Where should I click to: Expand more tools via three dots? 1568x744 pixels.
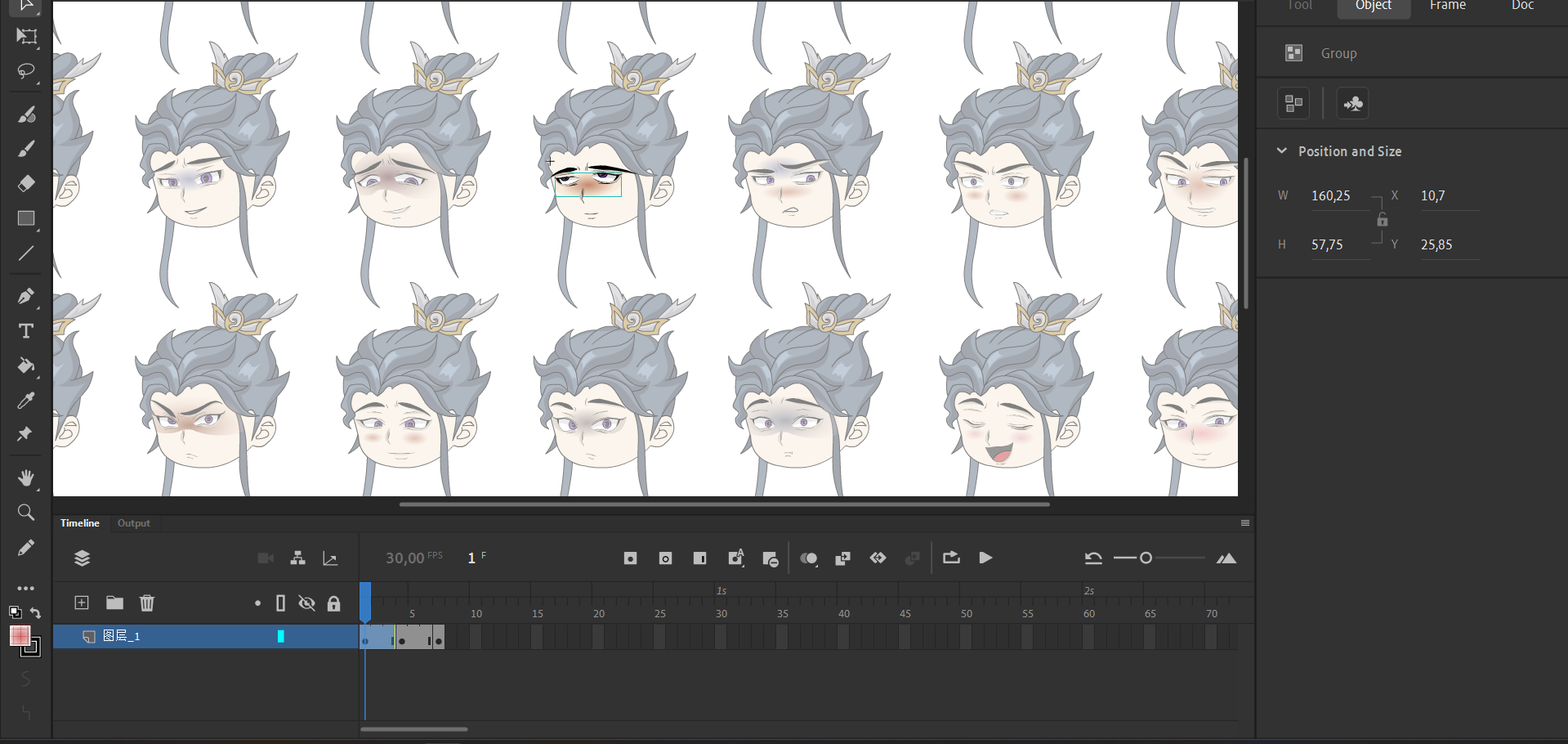(x=26, y=588)
